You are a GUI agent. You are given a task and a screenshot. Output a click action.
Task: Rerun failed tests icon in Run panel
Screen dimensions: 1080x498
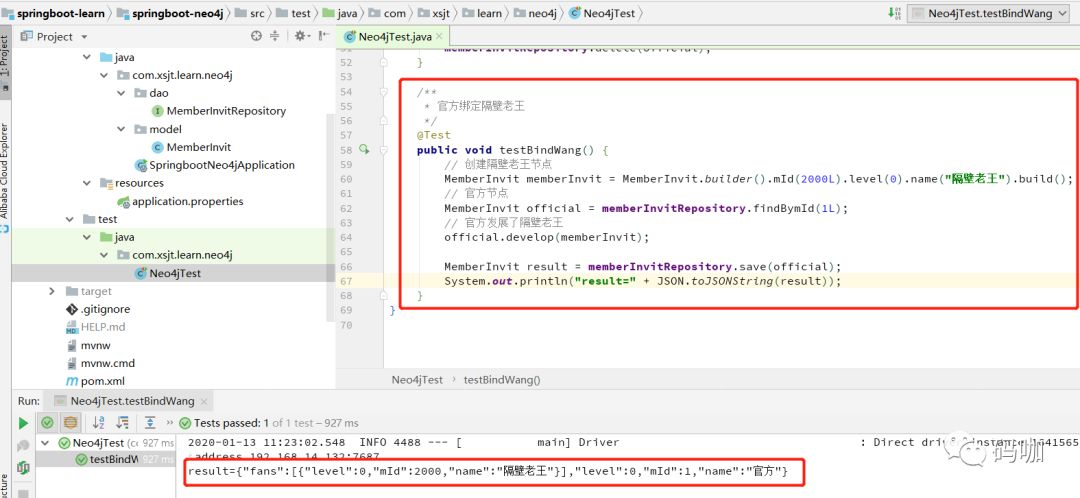click(23, 445)
